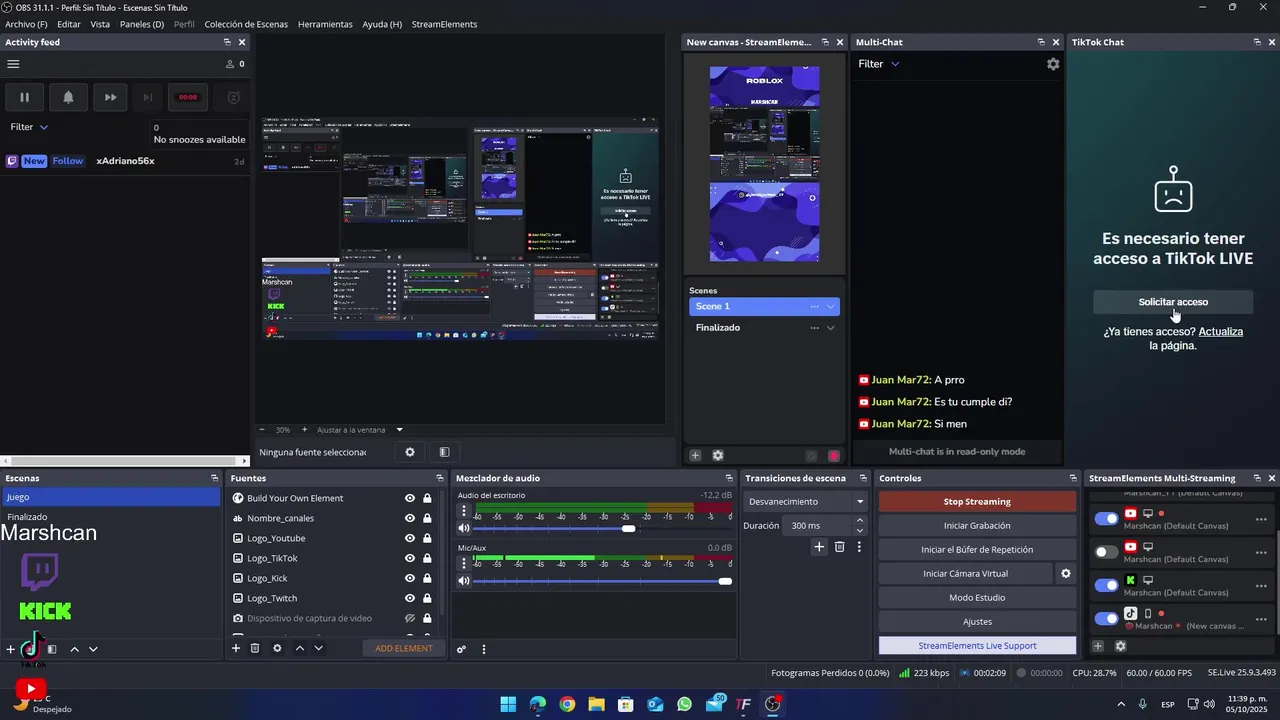This screenshot has height=720, width=1280.
Task: Click Modo Estudio button
Action: pyautogui.click(x=977, y=597)
